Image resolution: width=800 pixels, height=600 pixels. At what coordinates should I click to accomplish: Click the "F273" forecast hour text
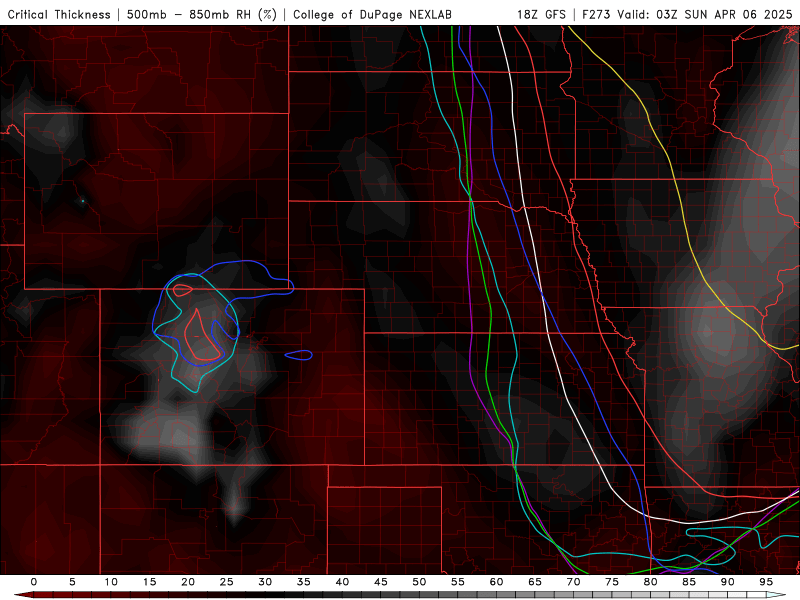tap(597, 15)
